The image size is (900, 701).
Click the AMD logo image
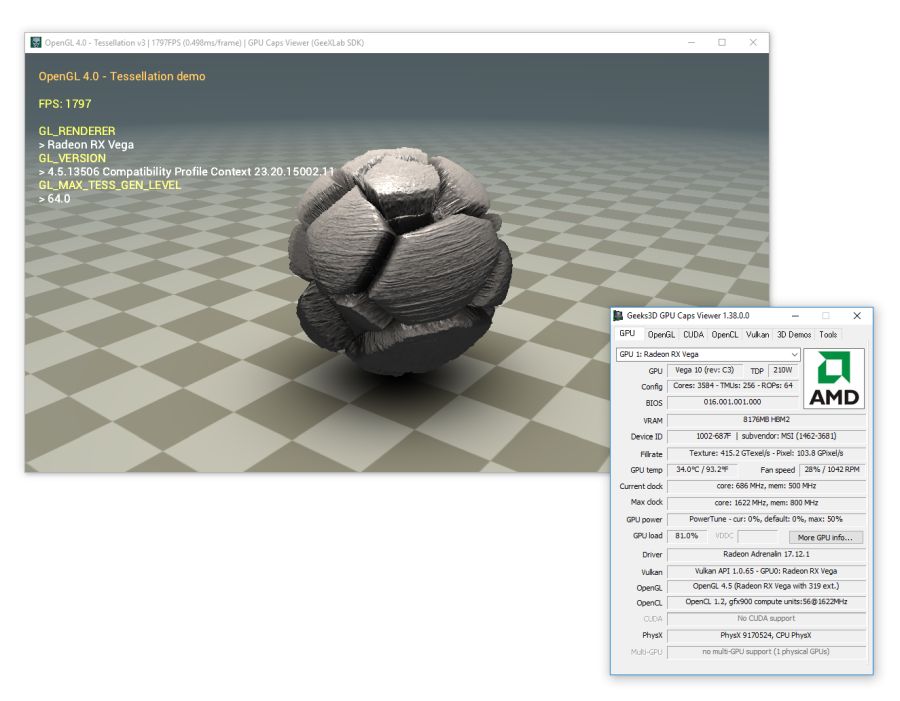coord(833,378)
